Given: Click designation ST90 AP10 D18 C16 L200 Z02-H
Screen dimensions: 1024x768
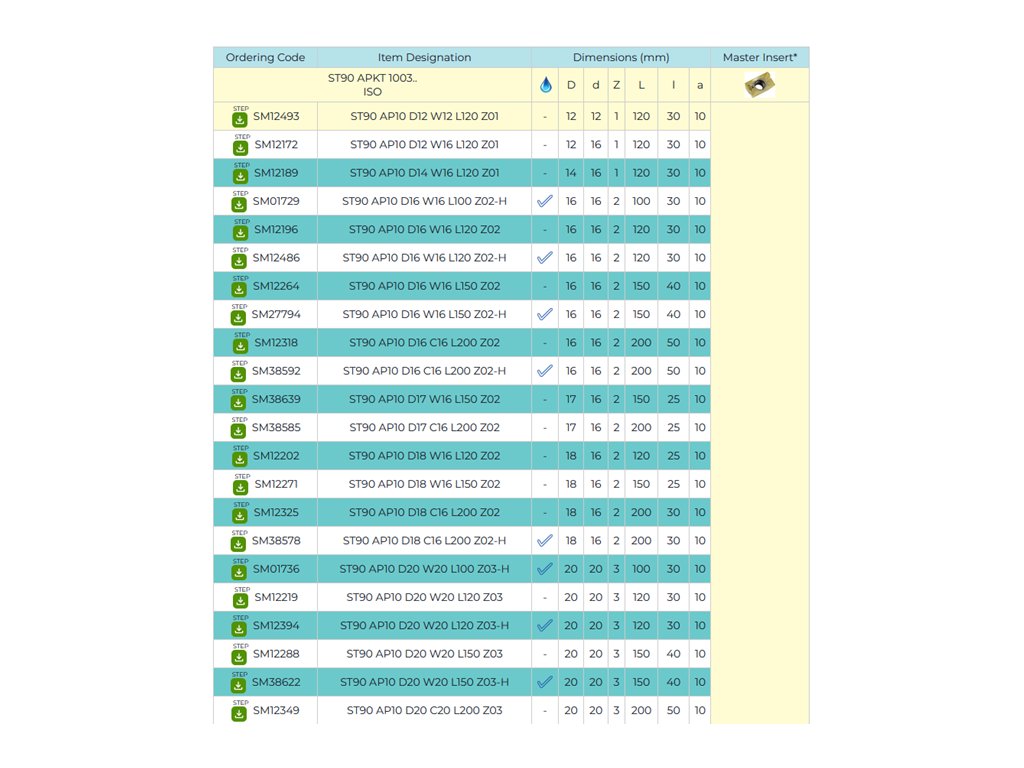Looking at the screenshot, I should [x=424, y=541].
